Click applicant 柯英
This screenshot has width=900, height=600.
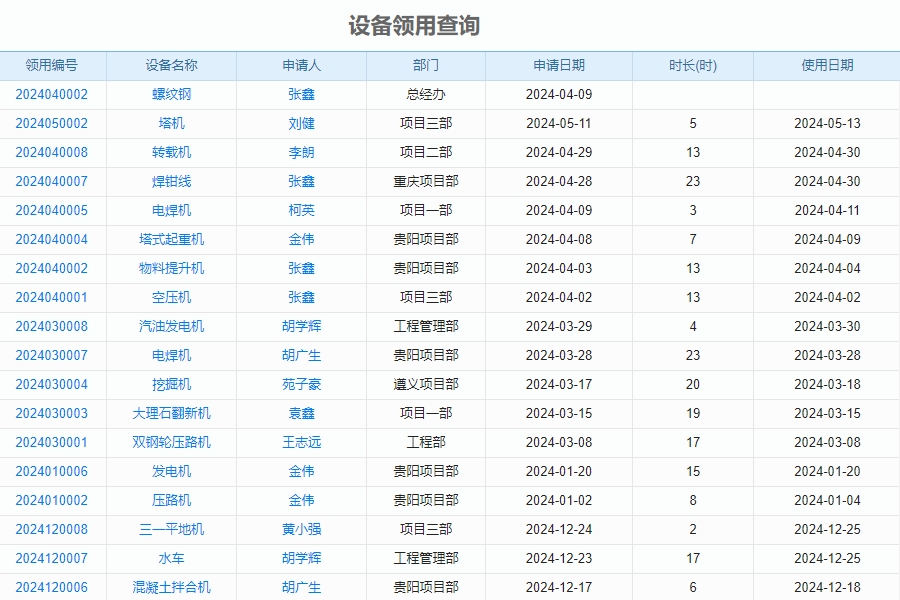pos(301,210)
